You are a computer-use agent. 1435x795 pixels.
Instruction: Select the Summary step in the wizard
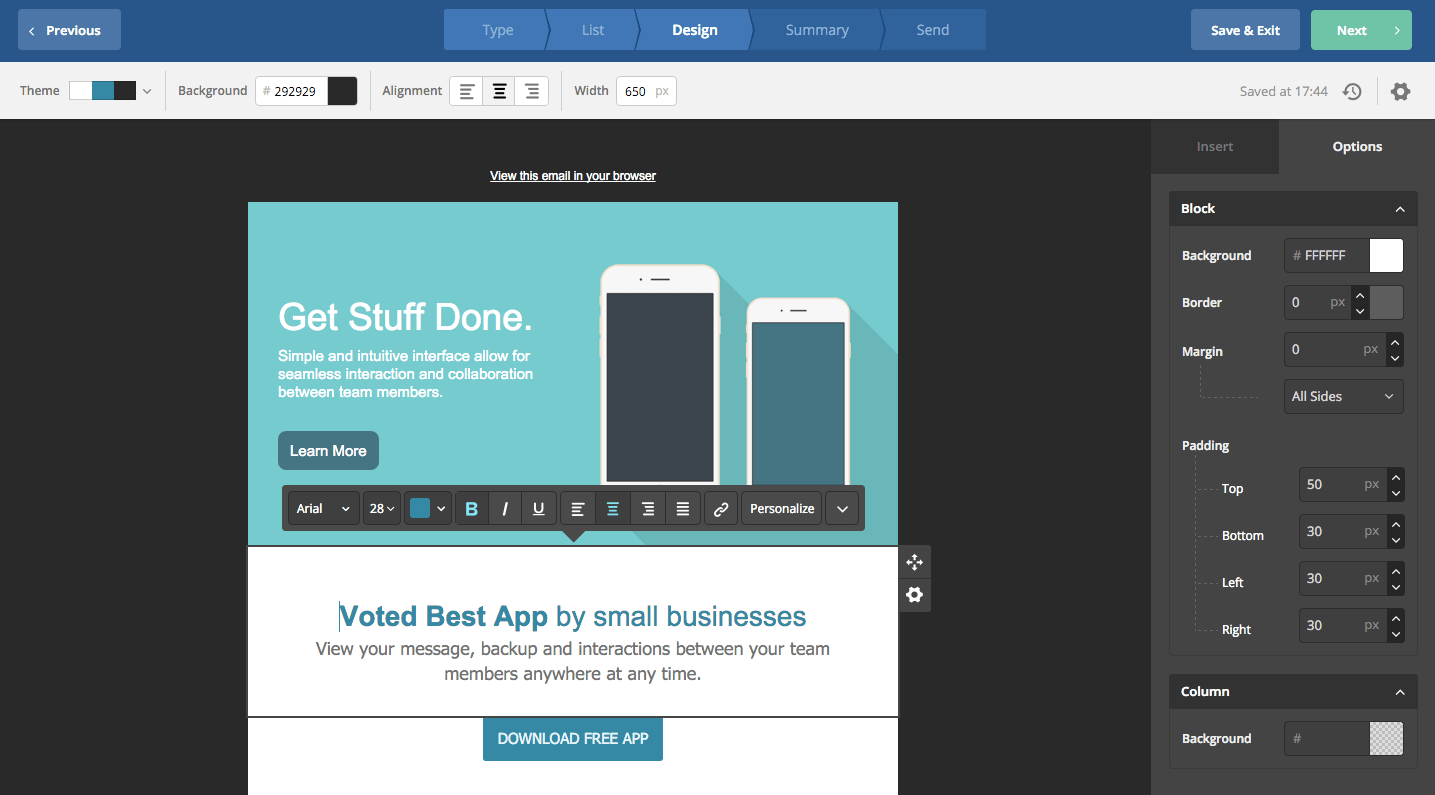click(x=817, y=30)
